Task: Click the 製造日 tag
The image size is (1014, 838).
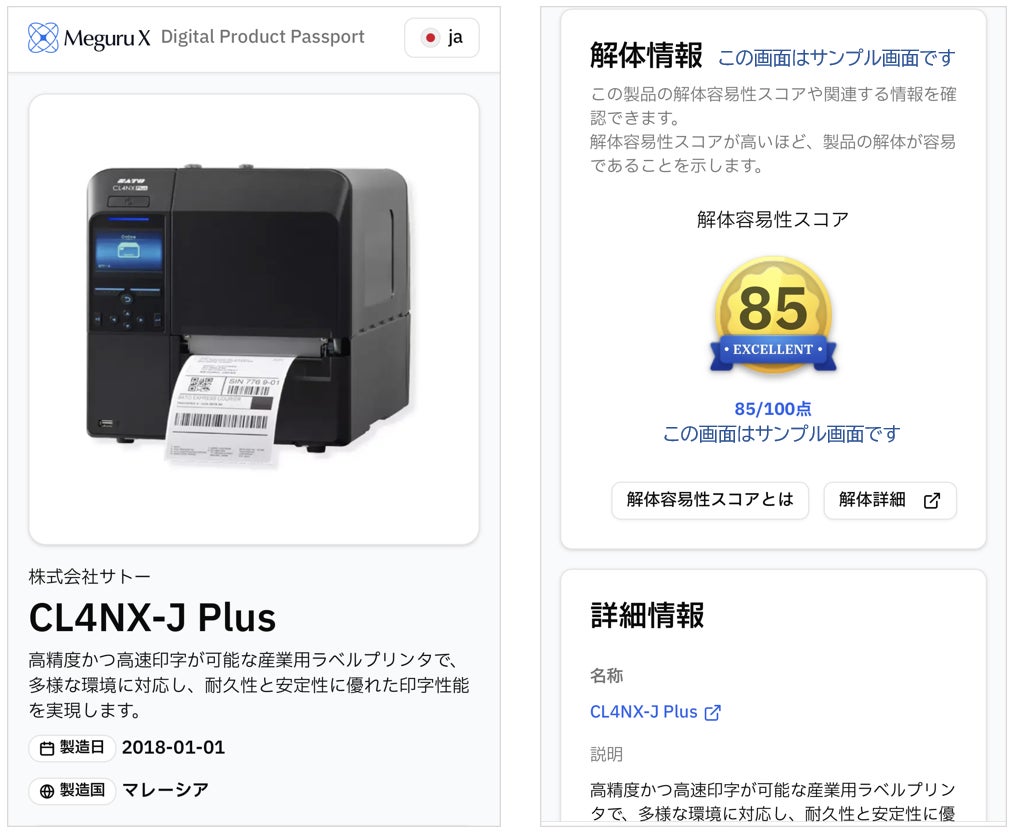Action: [x=72, y=748]
